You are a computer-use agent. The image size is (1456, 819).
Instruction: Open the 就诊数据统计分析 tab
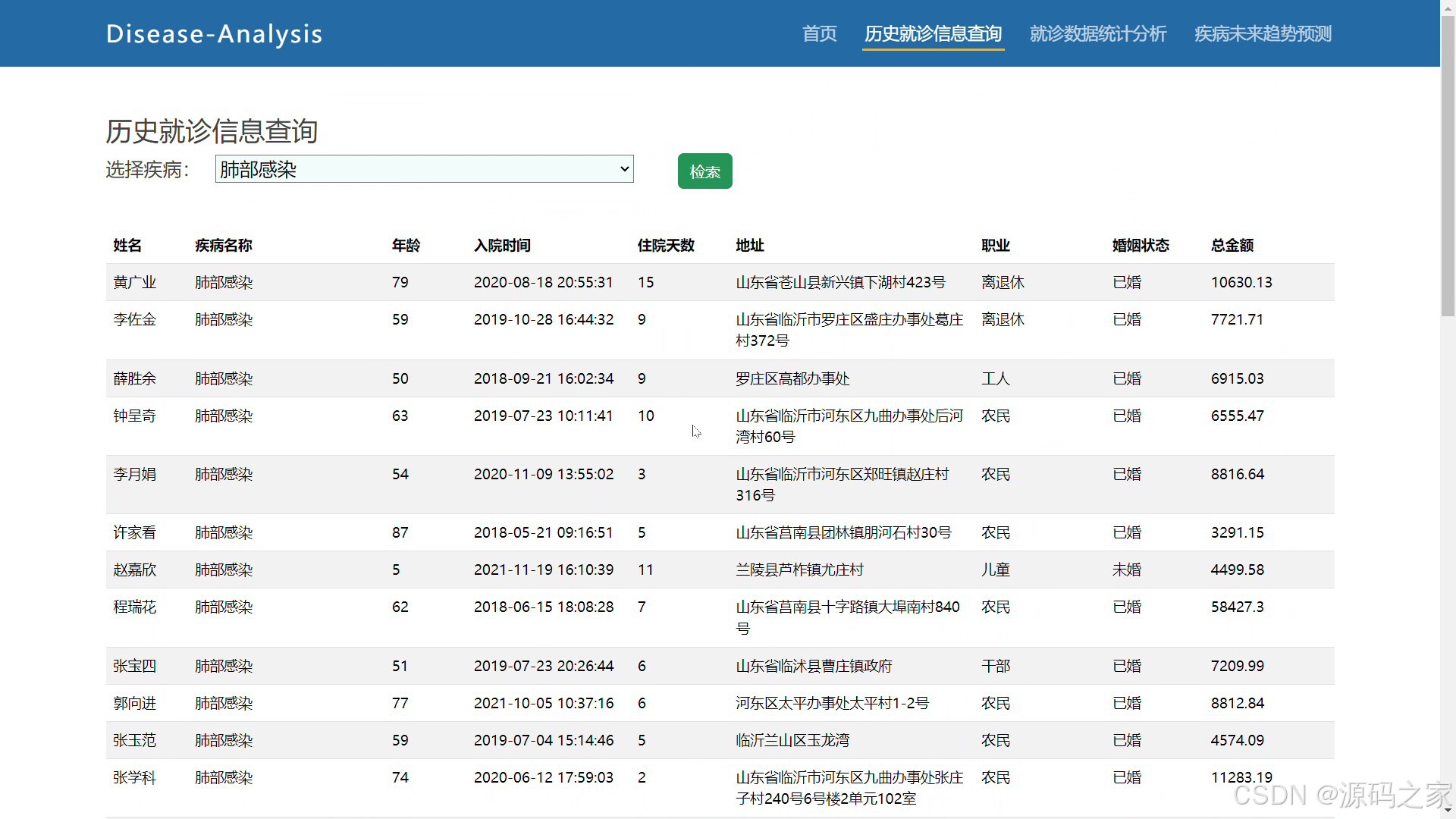(1098, 33)
